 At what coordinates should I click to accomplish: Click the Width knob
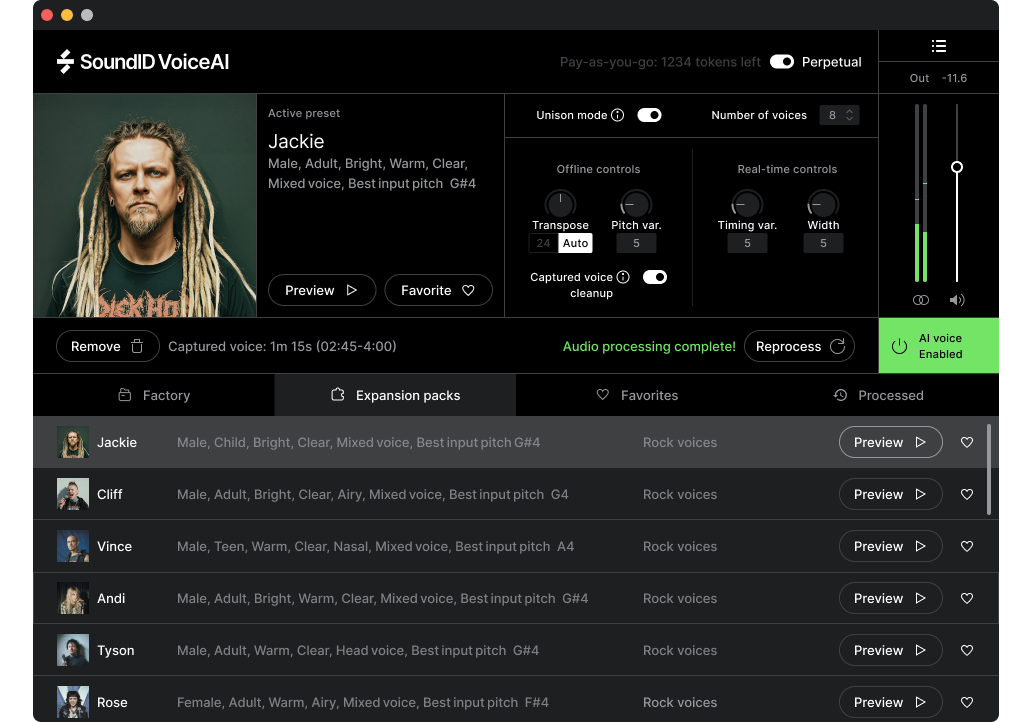click(x=823, y=203)
